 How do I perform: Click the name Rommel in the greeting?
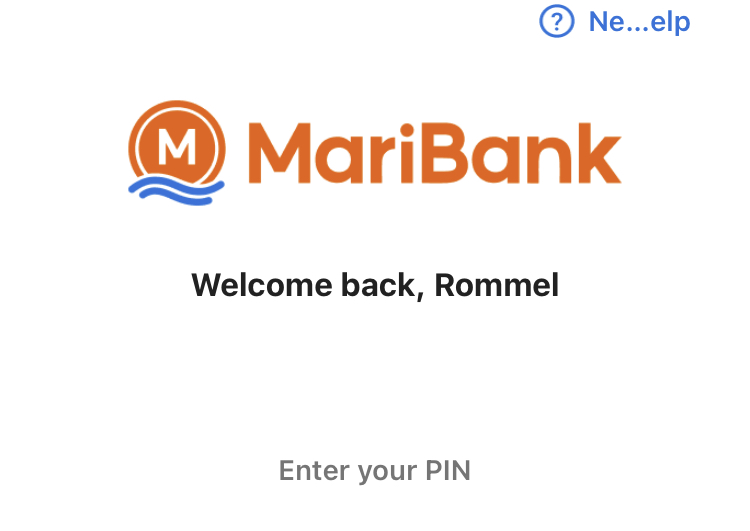point(496,285)
